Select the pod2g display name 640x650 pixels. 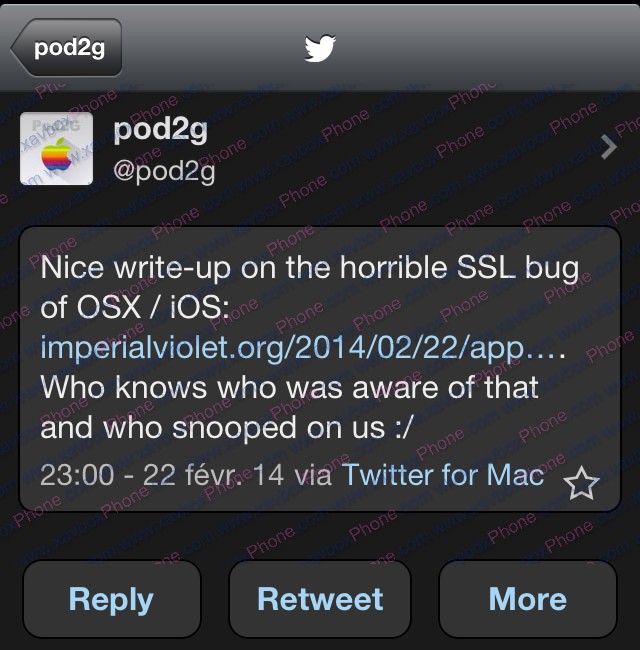(160, 131)
